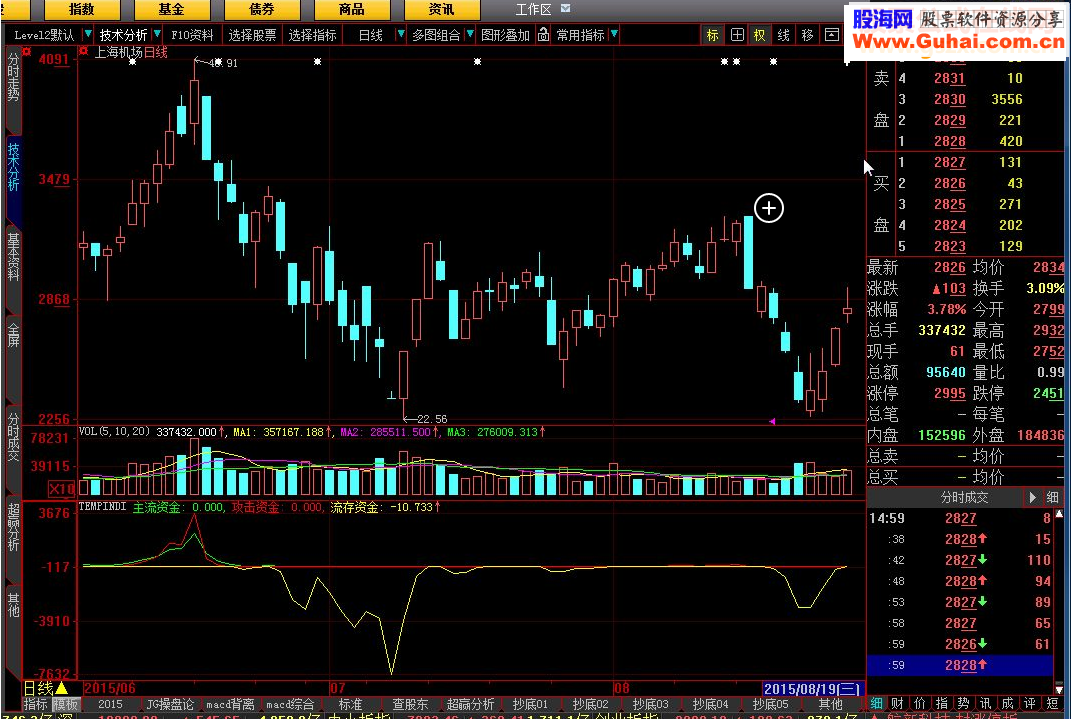Image resolution: width=1071 pixels, height=719 pixels.
Task: Select the highlighted :59 2828 trade row
Action: (960, 665)
